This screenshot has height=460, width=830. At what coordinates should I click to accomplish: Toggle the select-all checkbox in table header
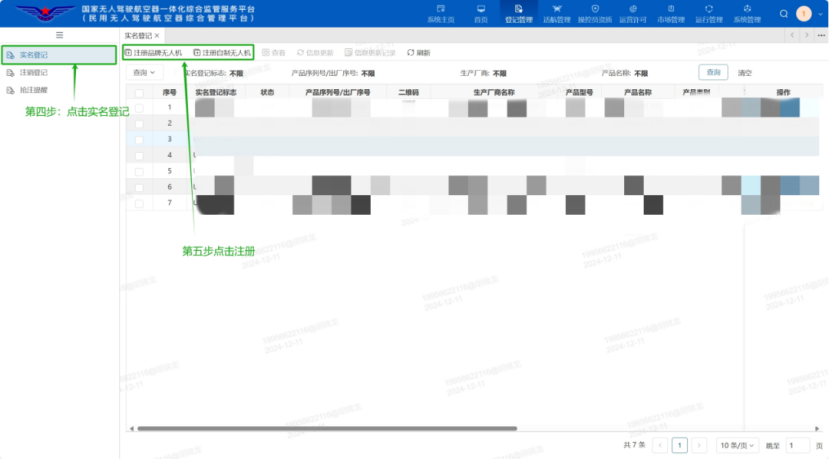pos(139,91)
